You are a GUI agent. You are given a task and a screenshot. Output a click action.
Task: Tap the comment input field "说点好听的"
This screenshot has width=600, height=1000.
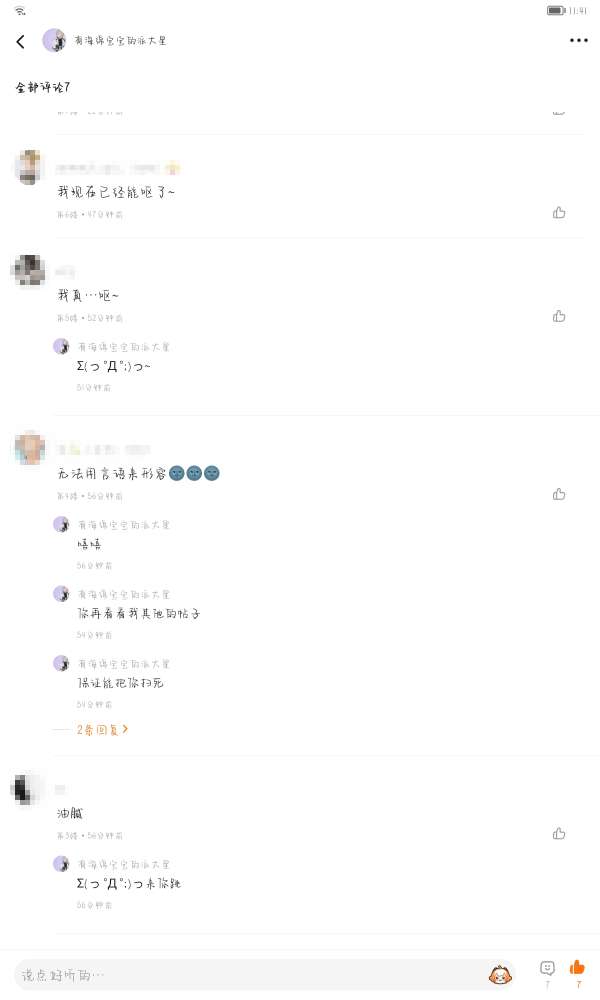[250, 974]
